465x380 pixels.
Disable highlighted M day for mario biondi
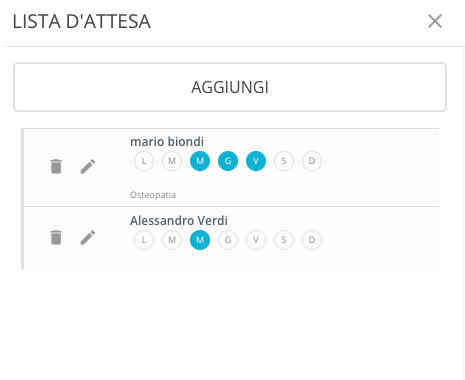[200, 161]
